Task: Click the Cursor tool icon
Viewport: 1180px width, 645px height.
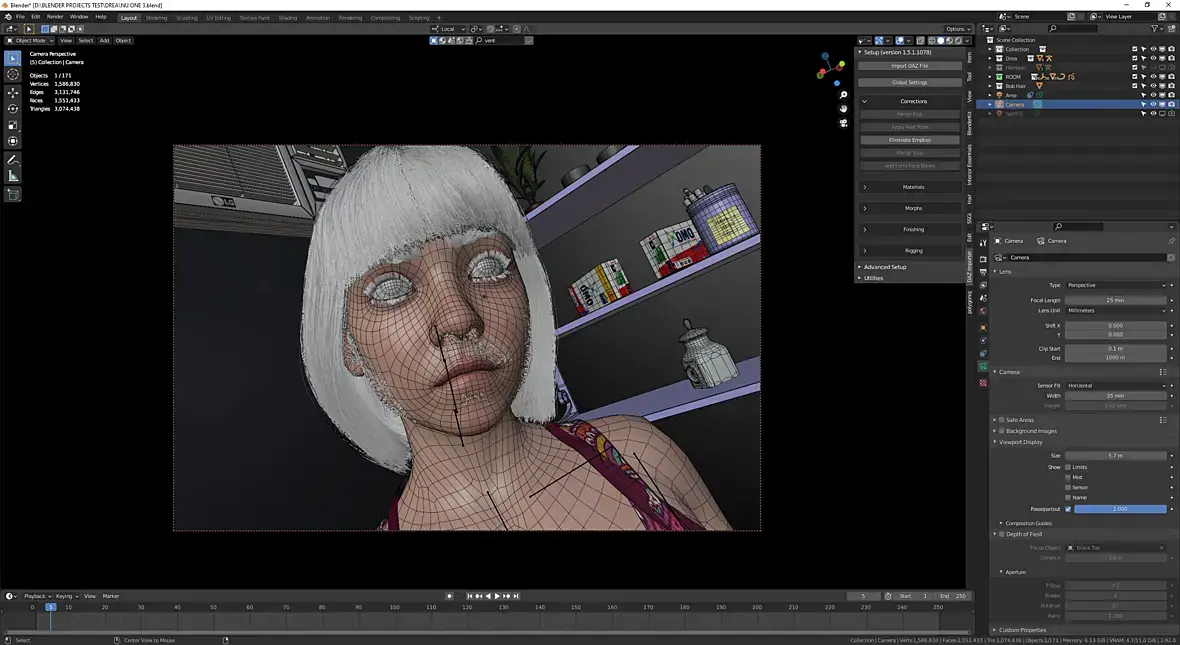Action: [x=13, y=74]
